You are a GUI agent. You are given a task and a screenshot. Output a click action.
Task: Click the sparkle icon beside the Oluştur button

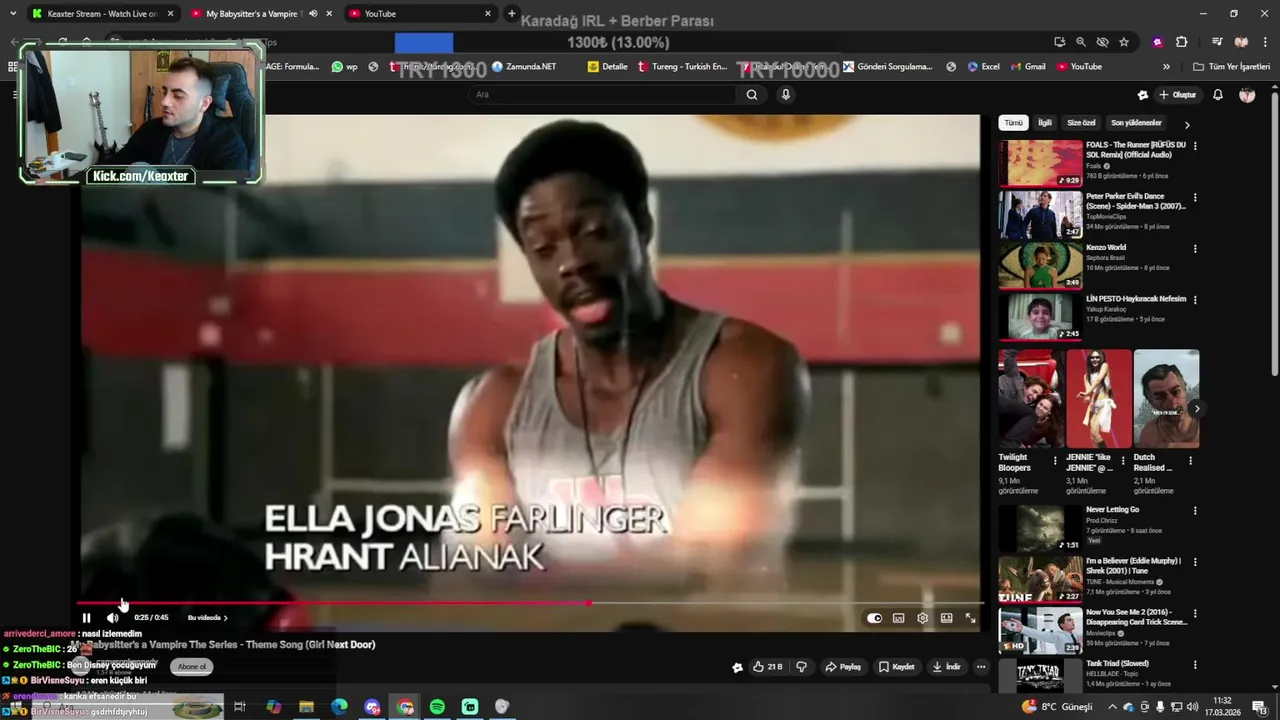pyautogui.click(x=1143, y=95)
